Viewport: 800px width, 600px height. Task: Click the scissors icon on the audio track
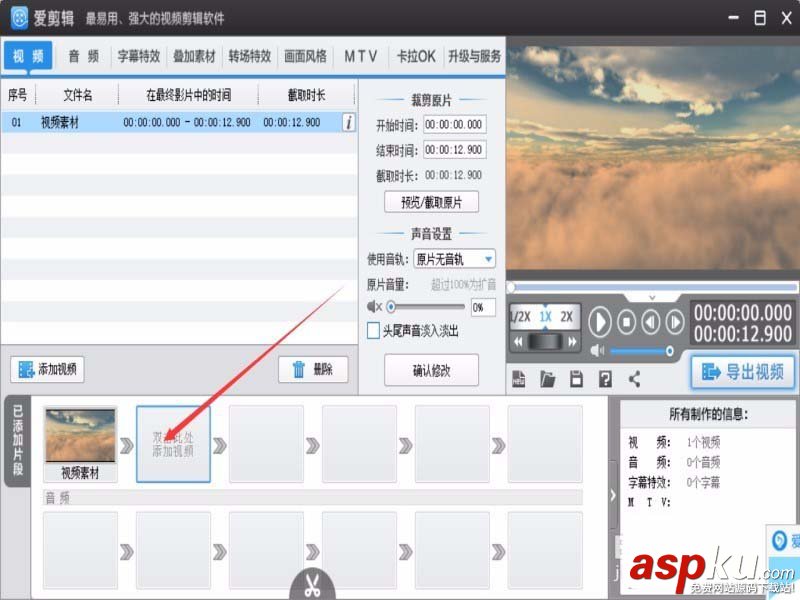pos(310,584)
